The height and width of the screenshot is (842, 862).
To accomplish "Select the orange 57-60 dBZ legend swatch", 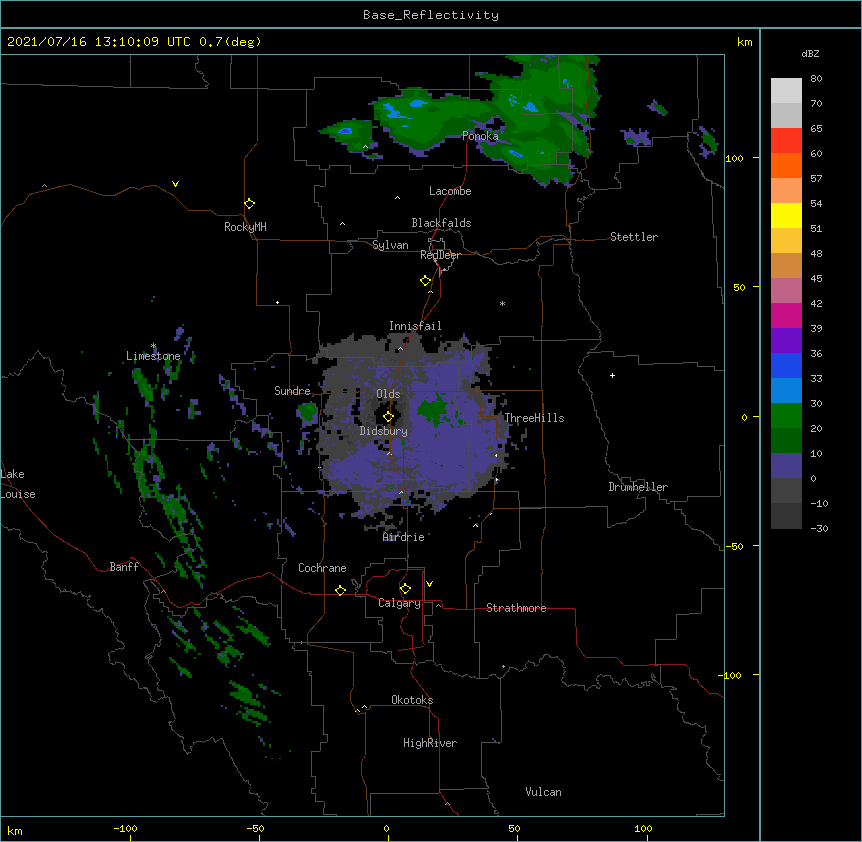I will coord(786,165).
